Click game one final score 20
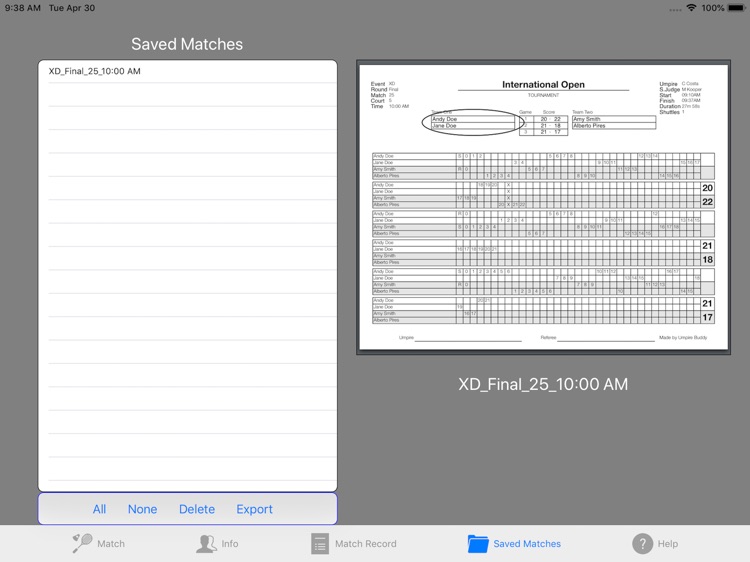The image size is (750, 562). tap(707, 188)
